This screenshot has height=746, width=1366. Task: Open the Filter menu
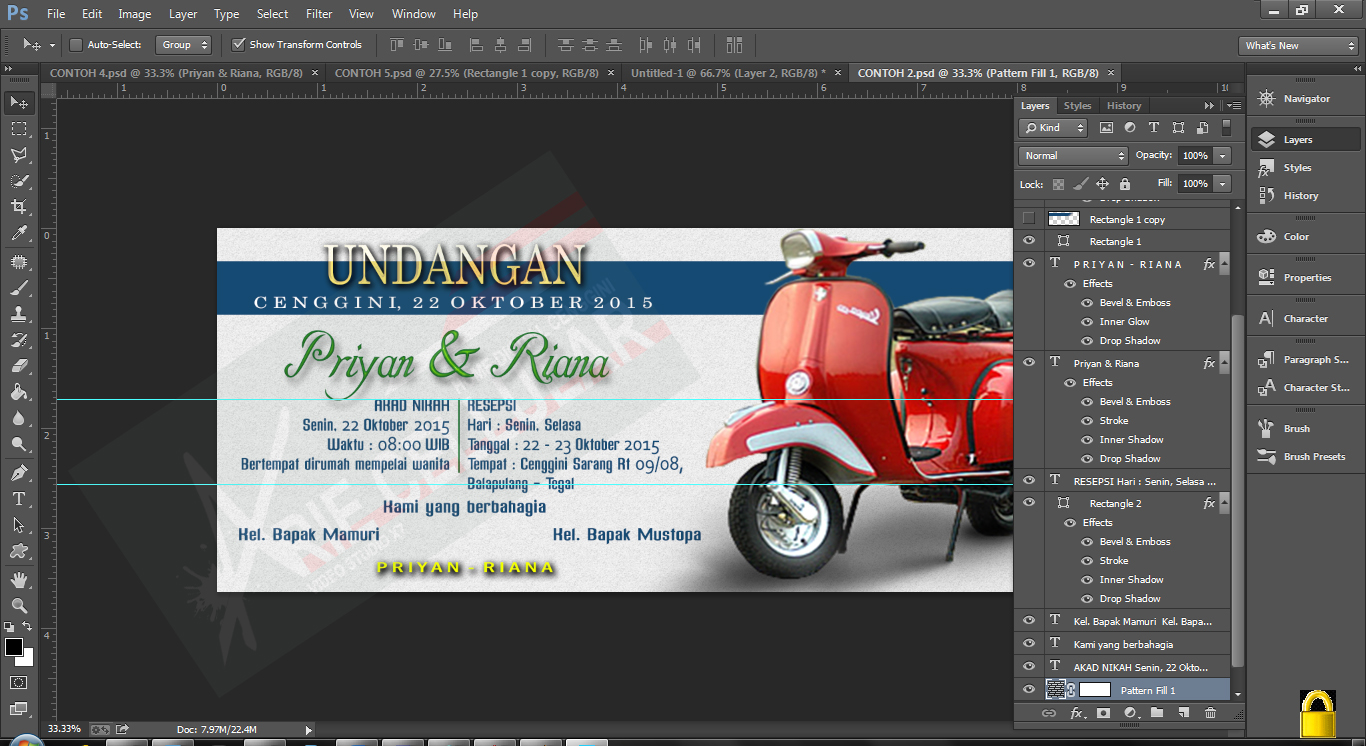[319, 14]
